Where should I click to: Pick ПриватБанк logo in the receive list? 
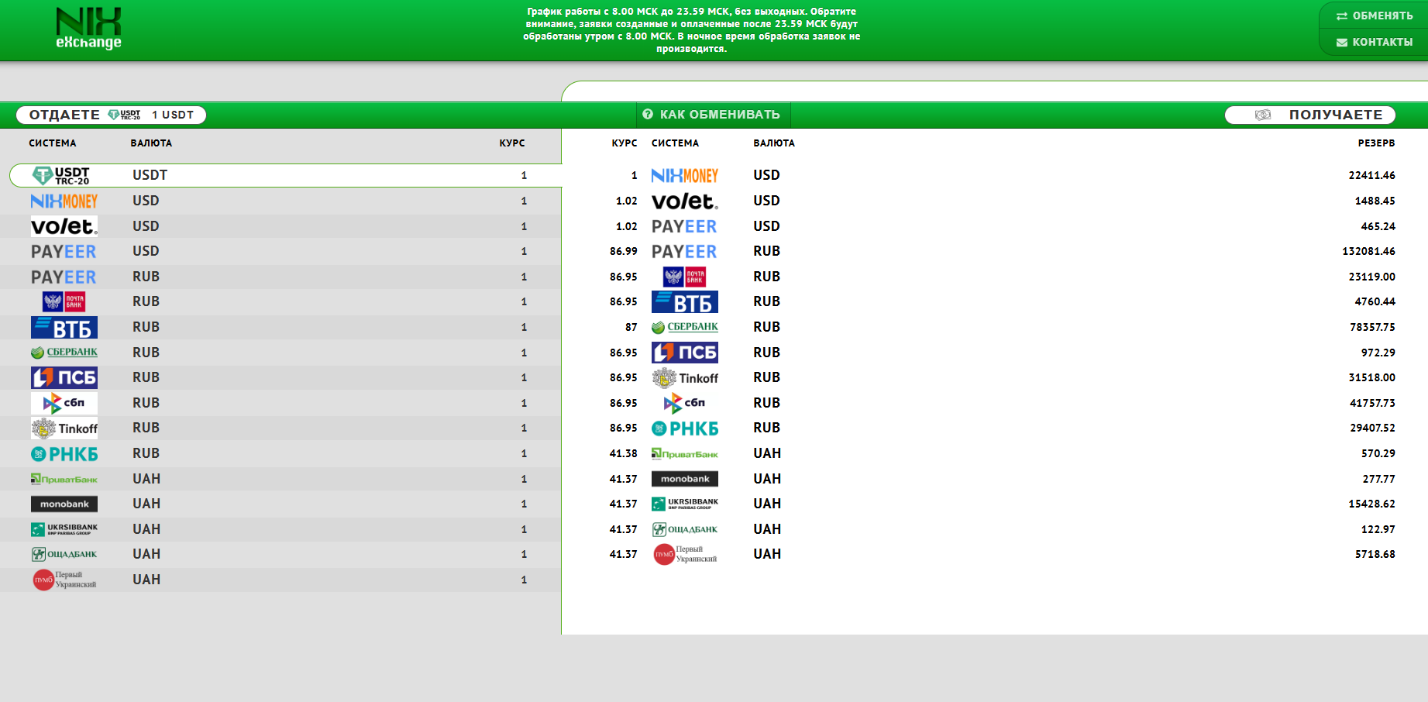coord(685,453)
